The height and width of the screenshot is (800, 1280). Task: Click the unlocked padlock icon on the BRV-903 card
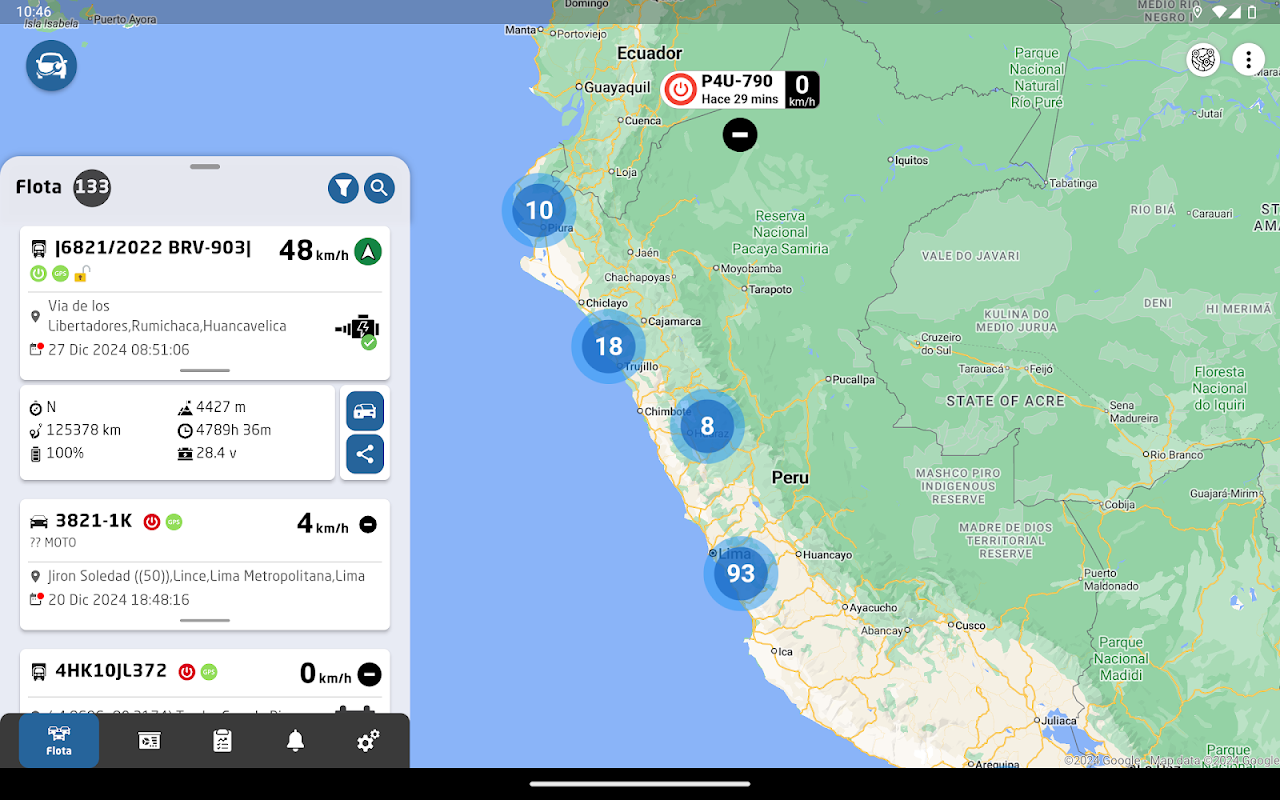82,273
